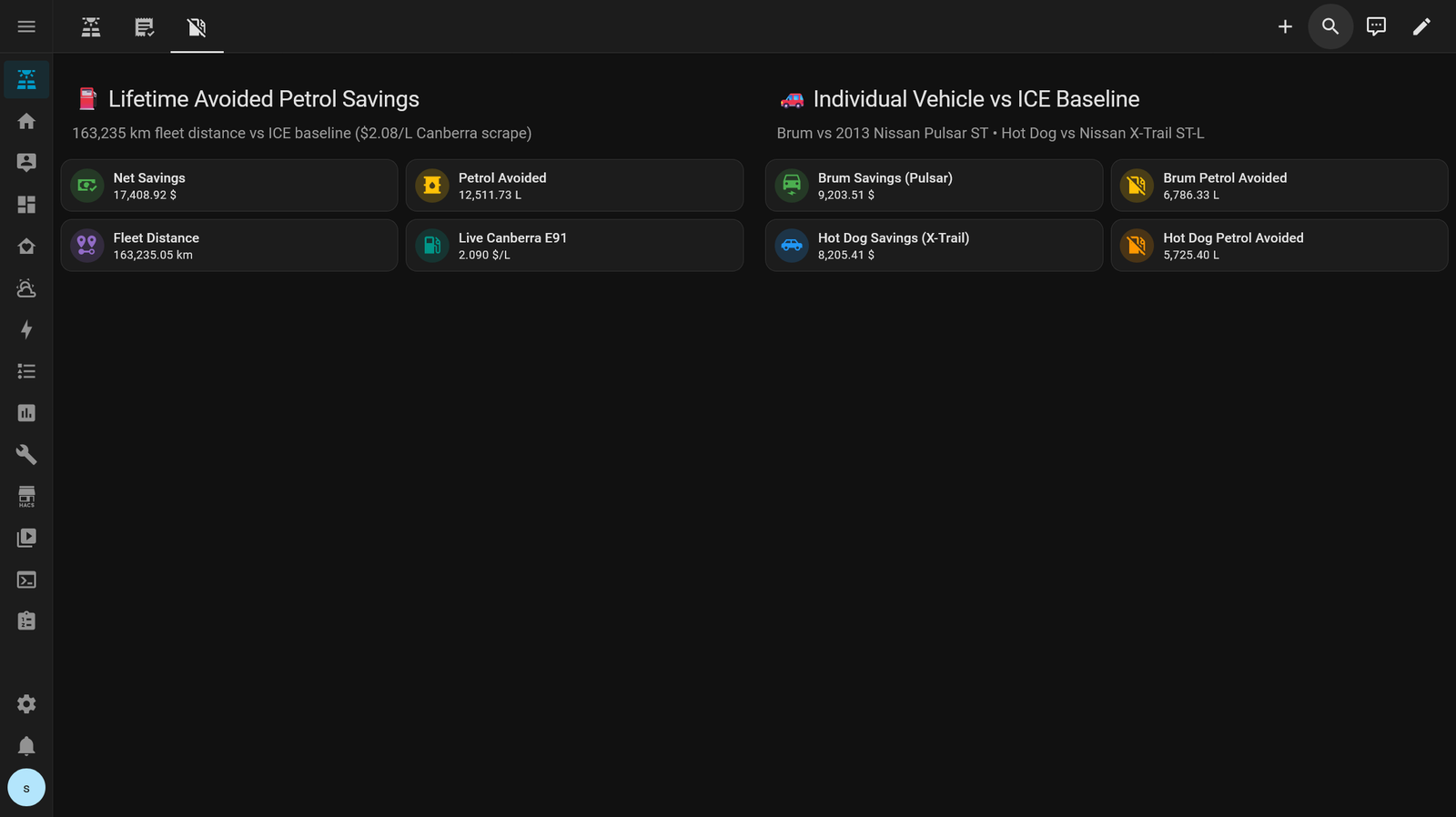Click the purple map-marker icon on Fleet Distance
Screen dimensions: 1456x817
(87, 246)
